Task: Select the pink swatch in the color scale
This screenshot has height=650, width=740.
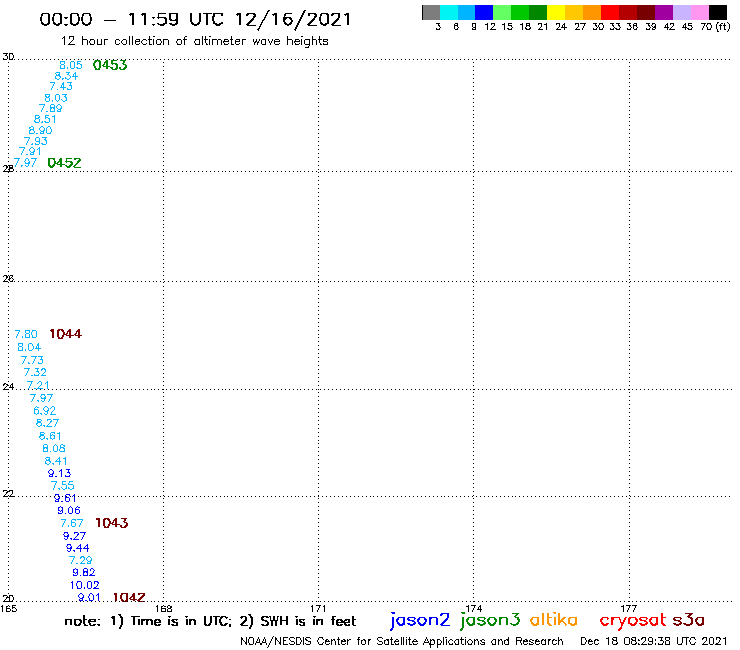Action: 700,12
